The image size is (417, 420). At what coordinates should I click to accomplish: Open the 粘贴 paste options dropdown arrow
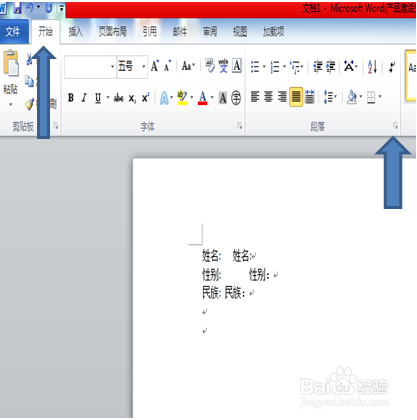pyautogui.click(x=10, y=105)
